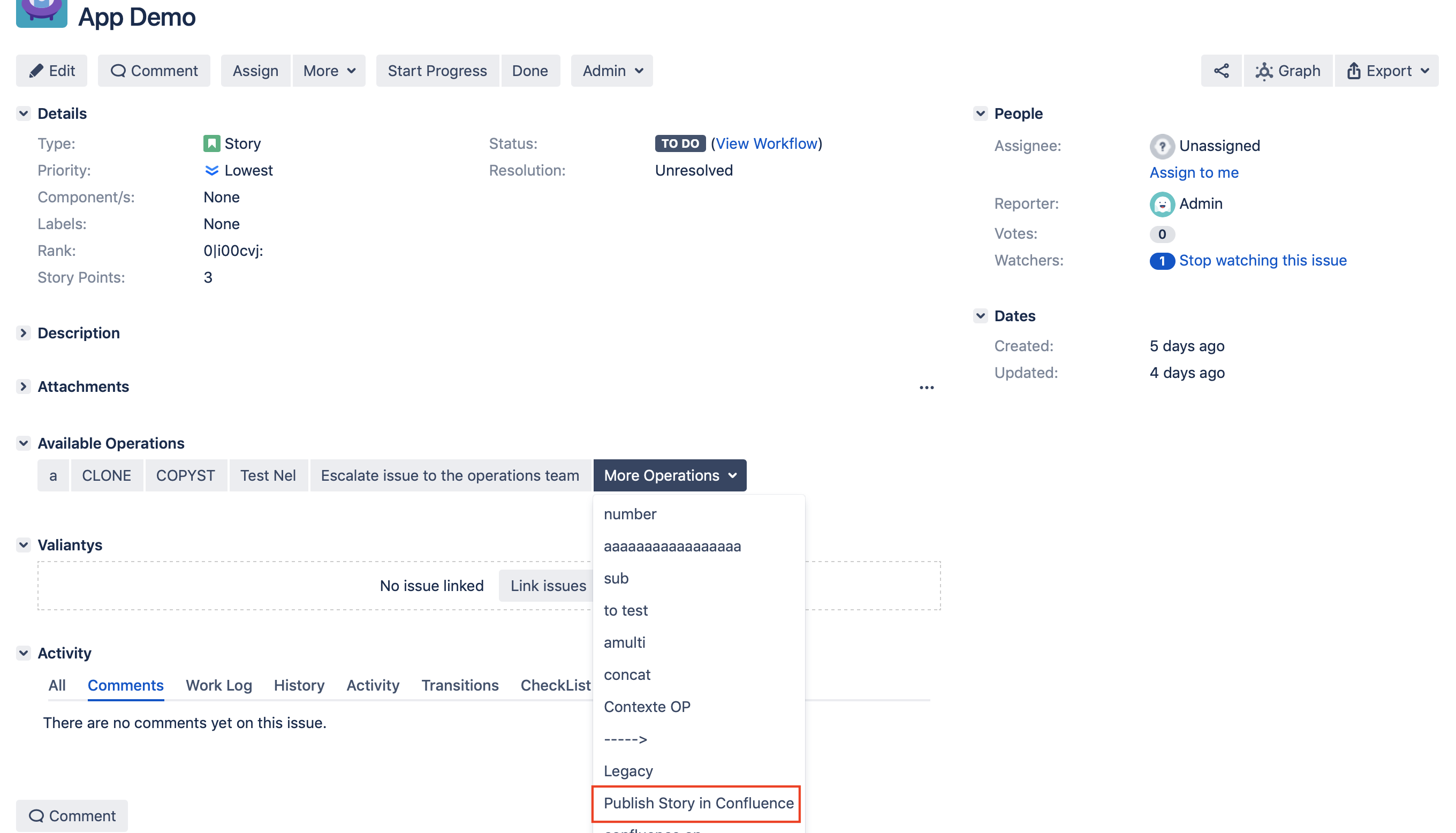Click the Export icon button
Viewport: 1456px width, 833px height.
pos(1353,70)
